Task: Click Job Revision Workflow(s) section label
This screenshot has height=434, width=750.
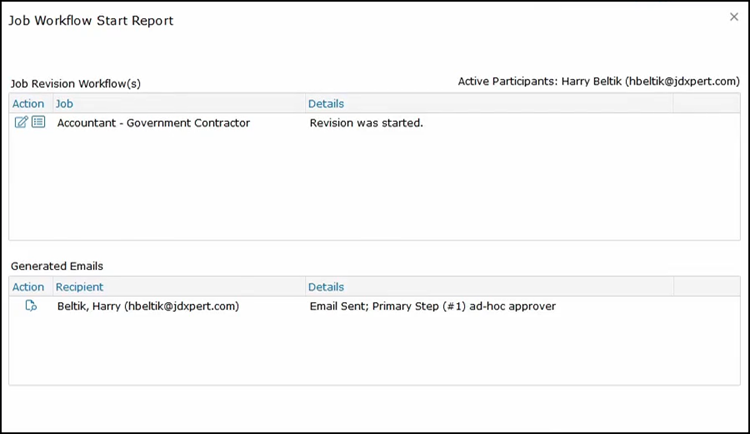Action: point(75,84)
